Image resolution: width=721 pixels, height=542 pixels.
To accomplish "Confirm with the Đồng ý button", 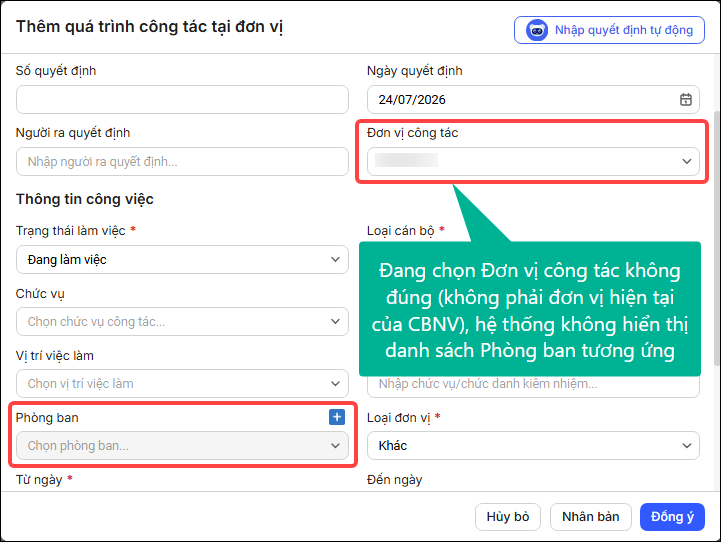I will pyautogui.click(x=672, y=517).
